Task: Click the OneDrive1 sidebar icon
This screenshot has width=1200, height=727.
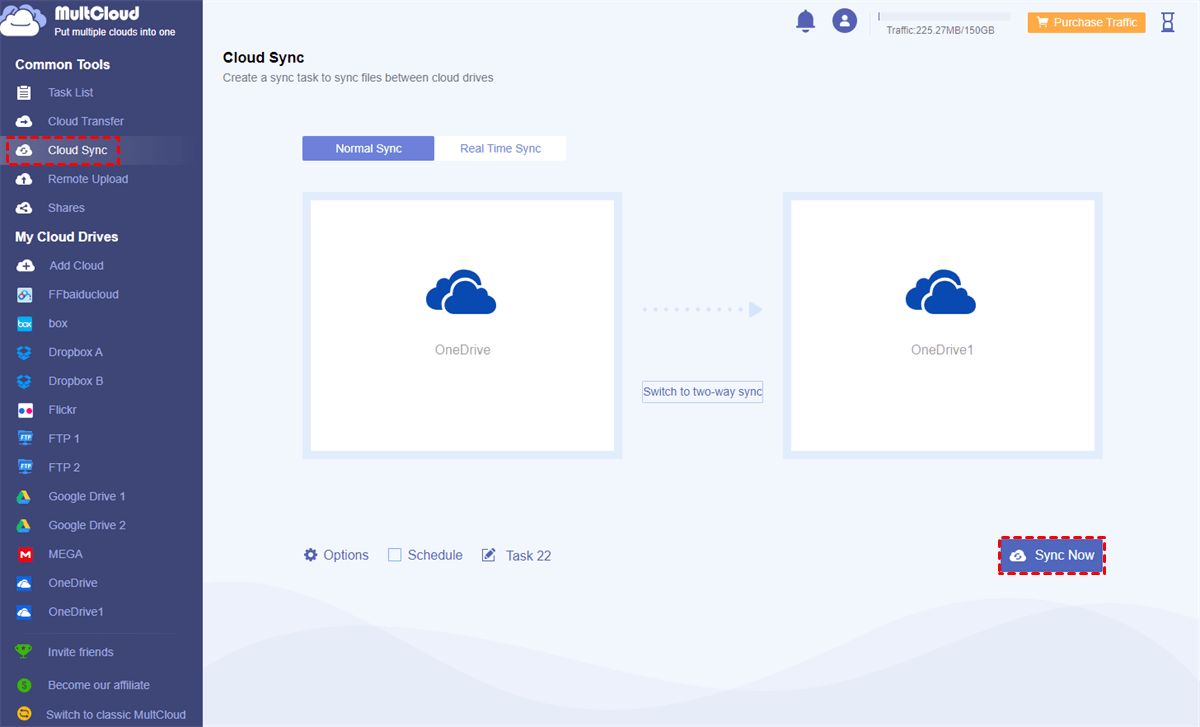Action: coord(25,612)
